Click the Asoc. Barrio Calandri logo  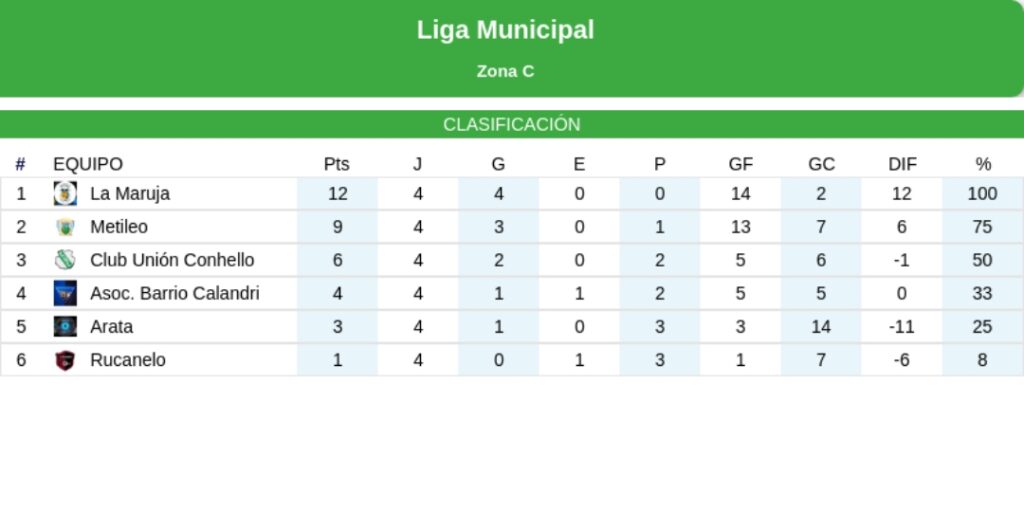[x=65, y=293]
